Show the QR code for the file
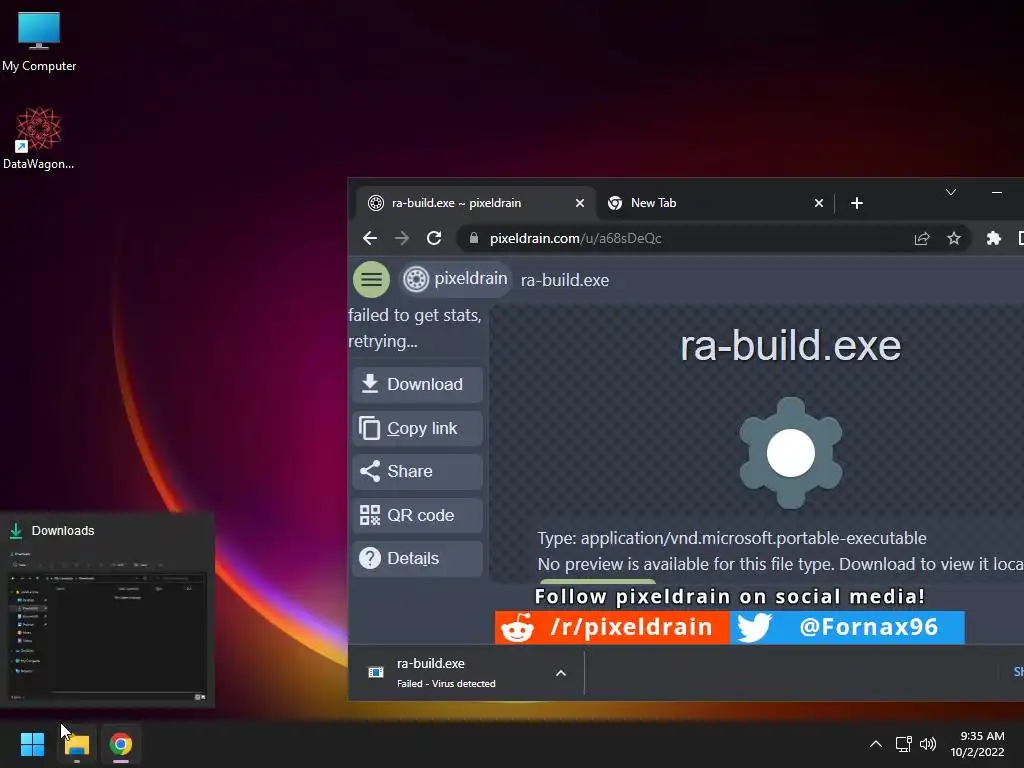The width and height of the screenshot is (1024, 768). point(417,515)
